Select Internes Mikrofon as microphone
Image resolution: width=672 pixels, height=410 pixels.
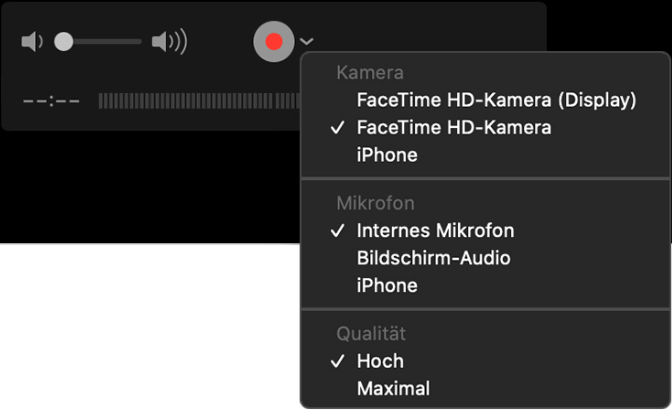pos(435,231)
